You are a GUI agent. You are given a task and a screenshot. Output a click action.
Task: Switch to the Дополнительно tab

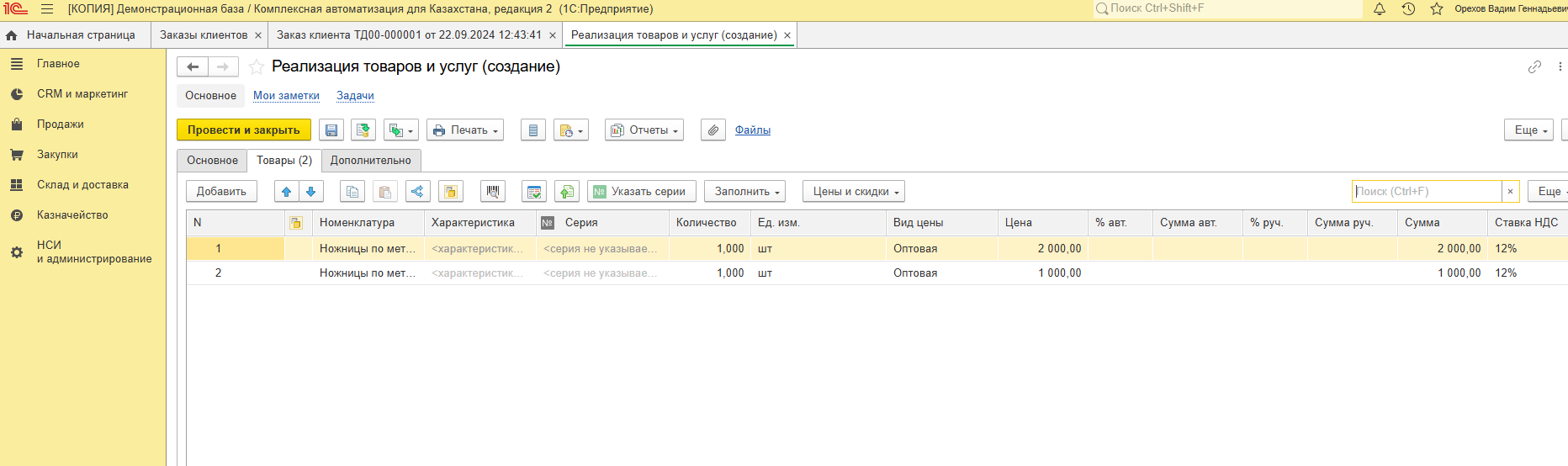(x=371, y=161)
